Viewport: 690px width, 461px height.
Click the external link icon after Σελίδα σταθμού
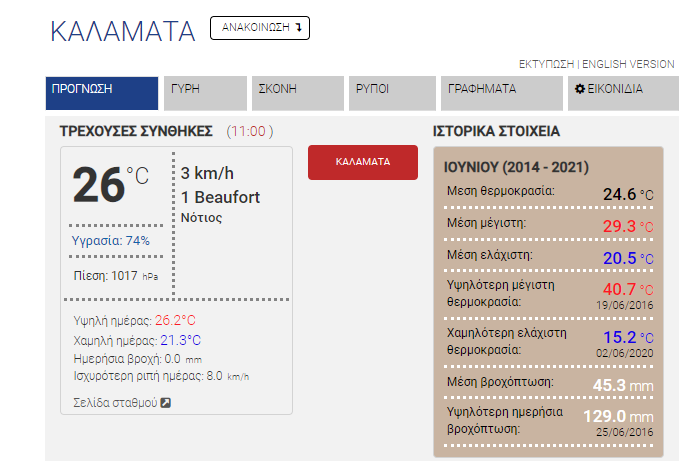pyautogui.click(x=165, y=402)
